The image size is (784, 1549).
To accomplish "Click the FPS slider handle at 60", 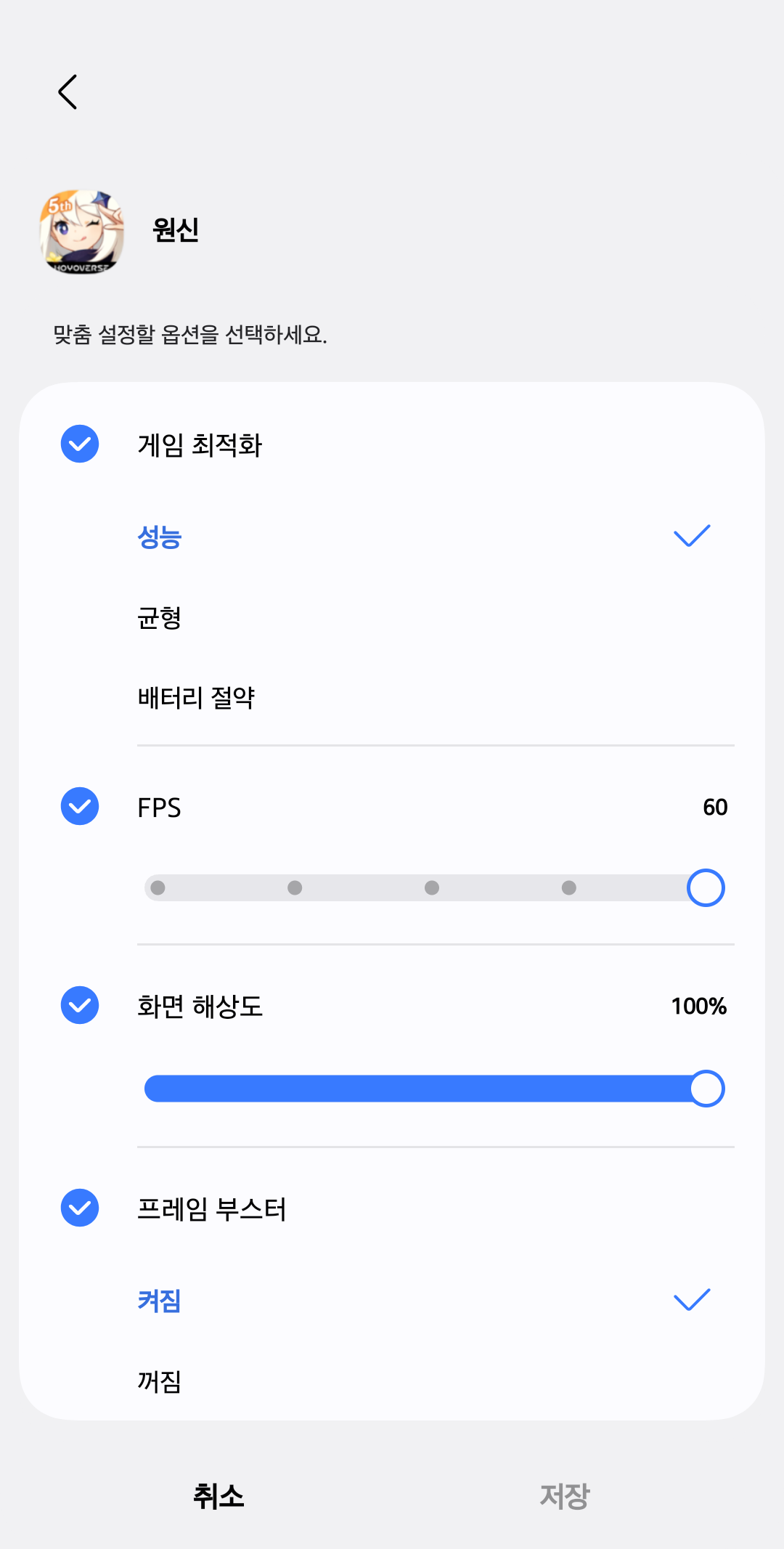I will [706, 887].
